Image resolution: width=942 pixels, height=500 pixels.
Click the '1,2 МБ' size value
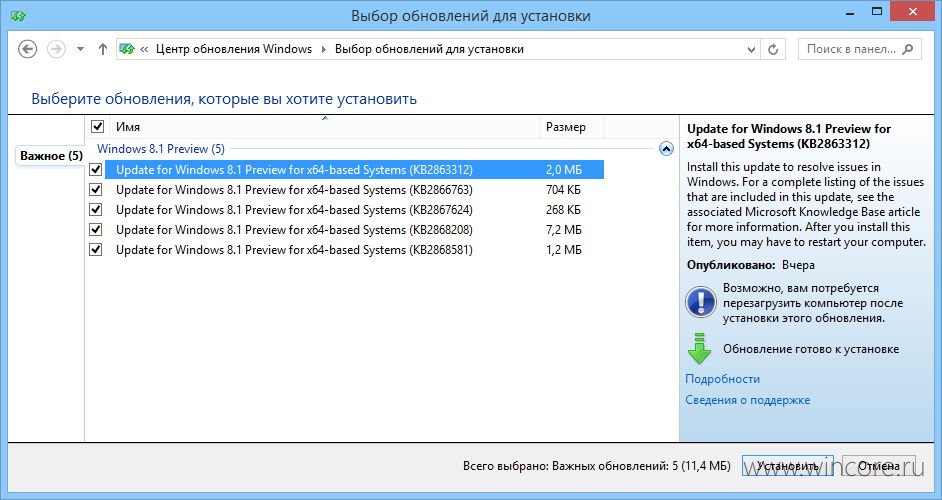(564, 249)
